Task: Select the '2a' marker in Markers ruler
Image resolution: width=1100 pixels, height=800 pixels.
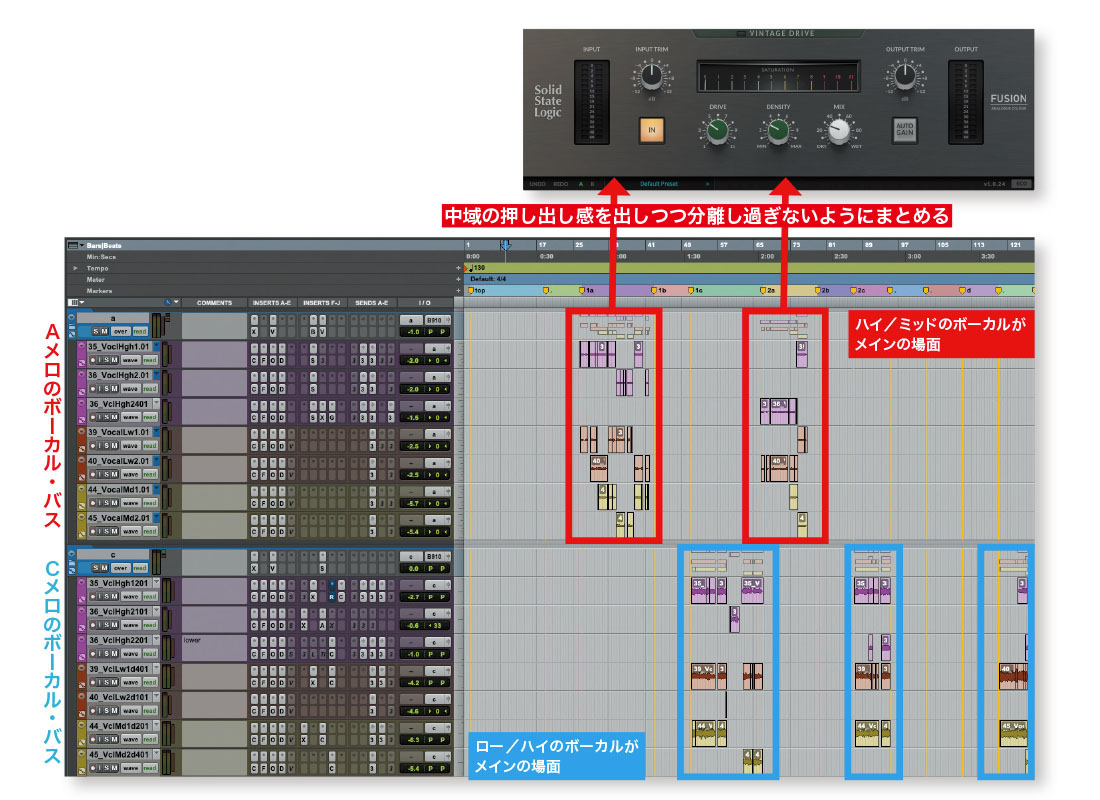Action: (767, 290)
